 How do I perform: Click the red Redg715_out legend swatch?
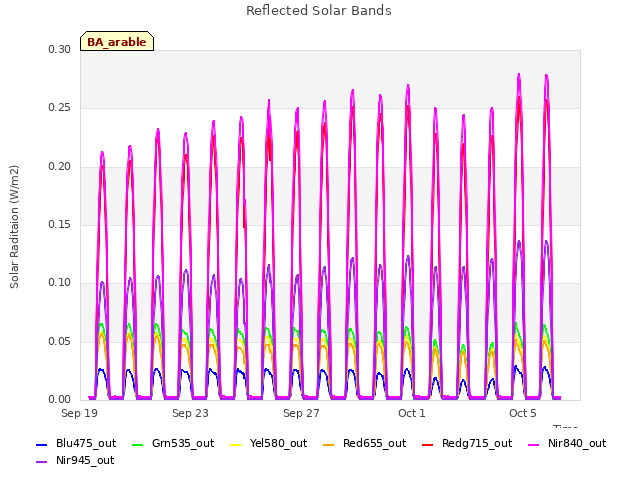(x=427, y=444)
